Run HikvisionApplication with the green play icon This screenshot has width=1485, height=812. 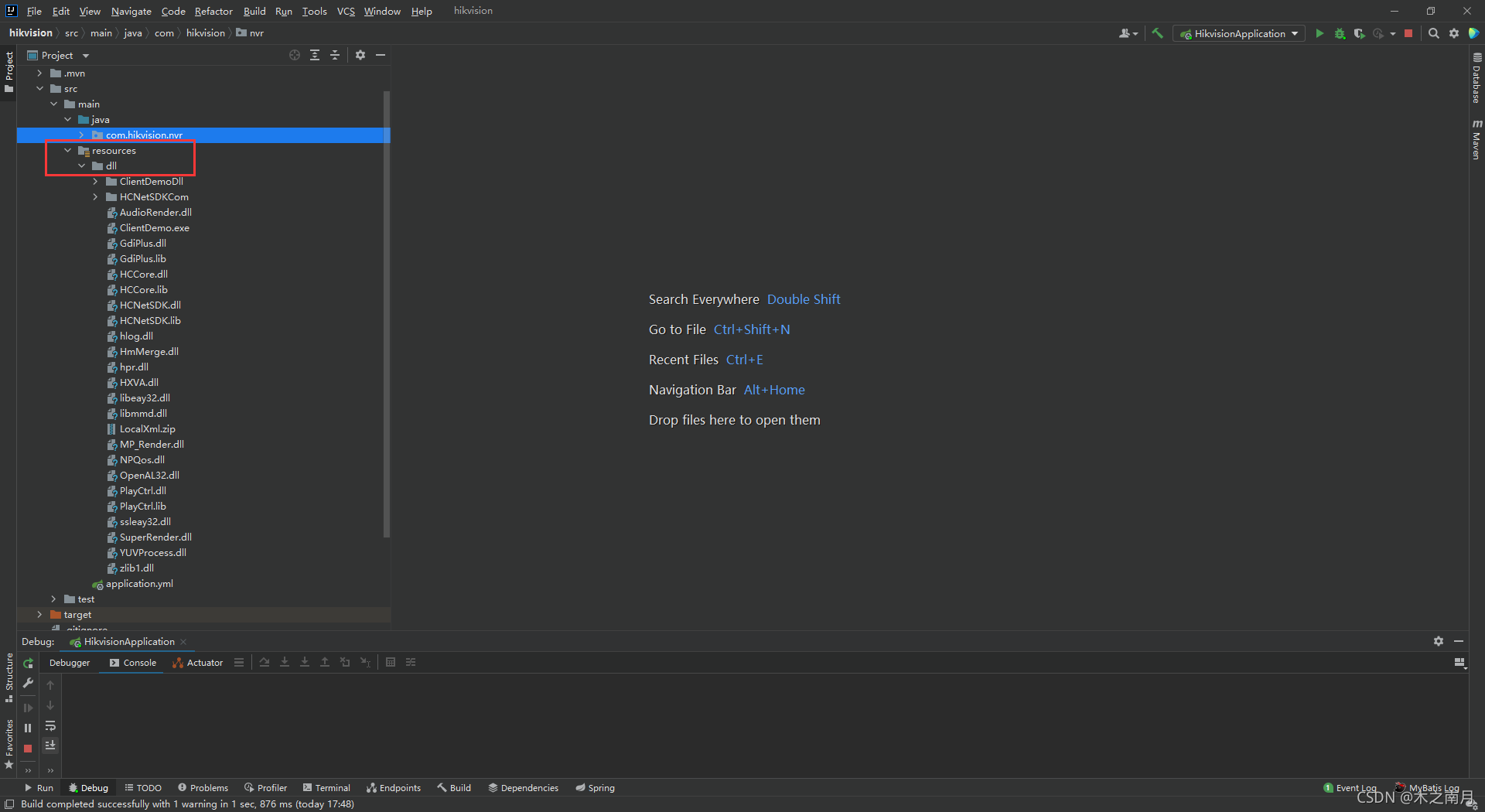[1319, 33]
